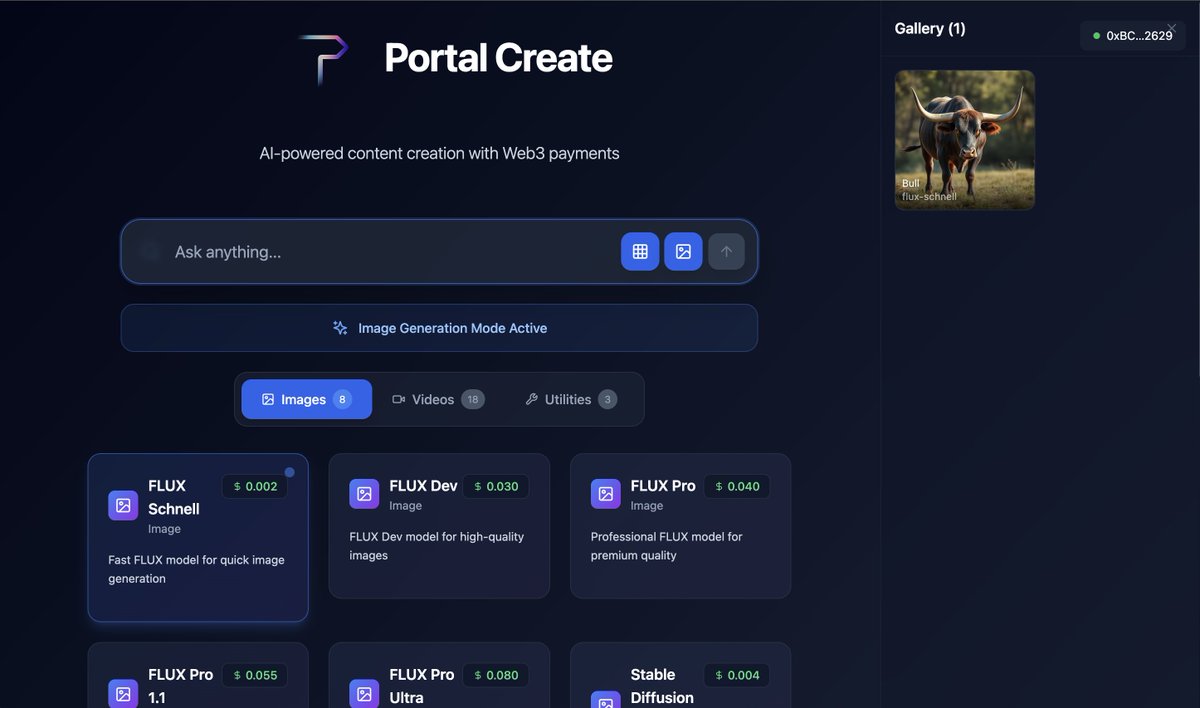Screen dimensions: 1200x708
Task: Click 'Fast FLUX model for quick image generation' text
Action: (197, 569)
